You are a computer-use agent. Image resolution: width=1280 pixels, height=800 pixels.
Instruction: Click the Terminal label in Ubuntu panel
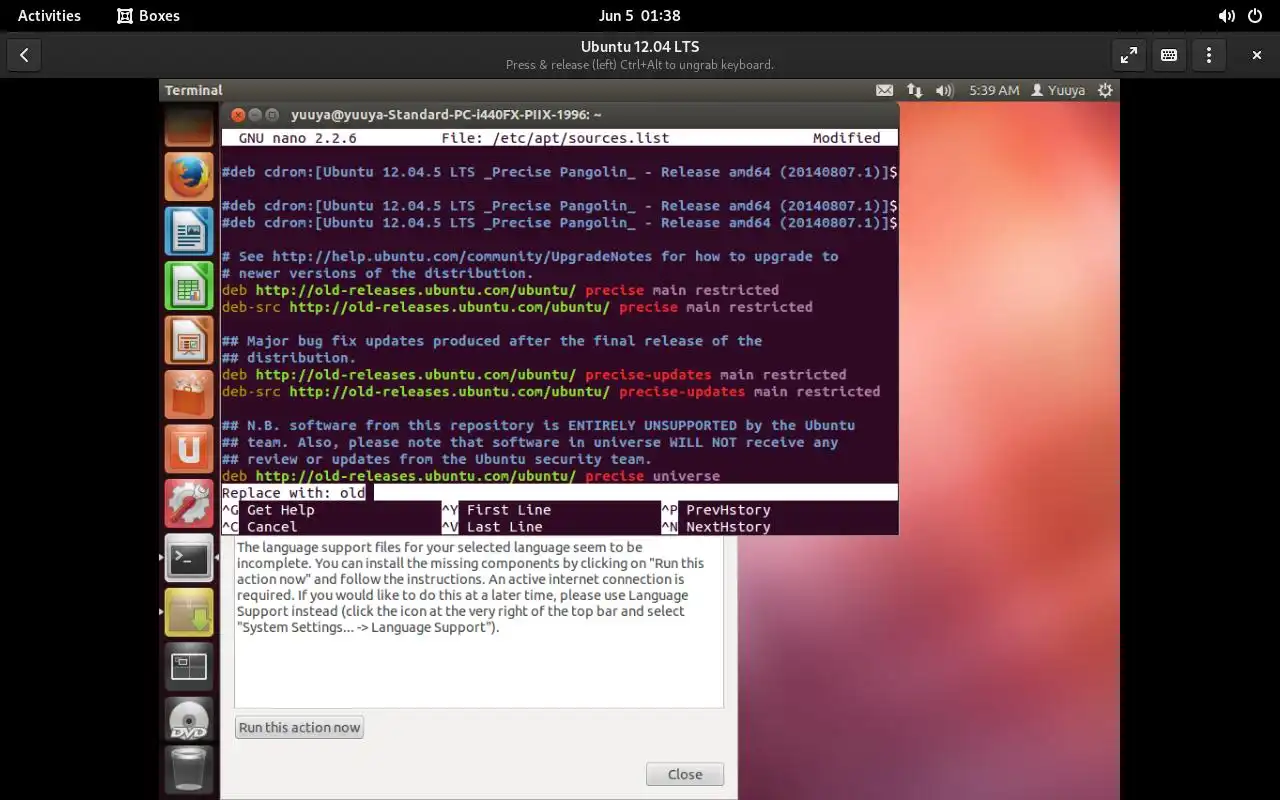click(193, 90)
